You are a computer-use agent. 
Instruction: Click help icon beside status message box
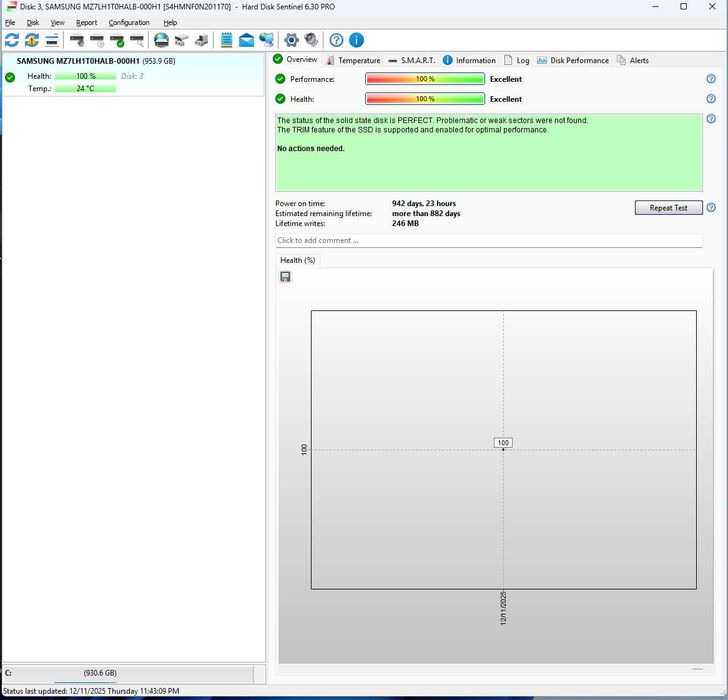pos(711,119)
